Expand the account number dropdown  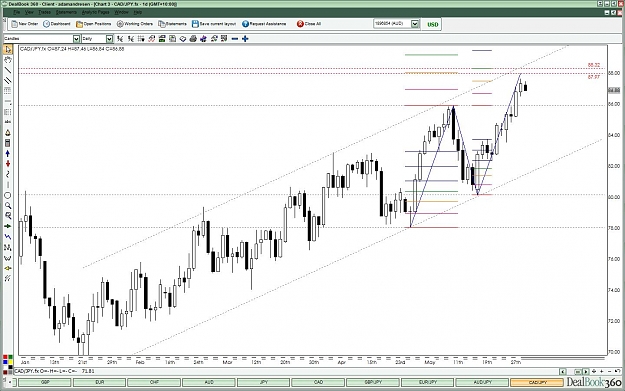tap(415, 24)
